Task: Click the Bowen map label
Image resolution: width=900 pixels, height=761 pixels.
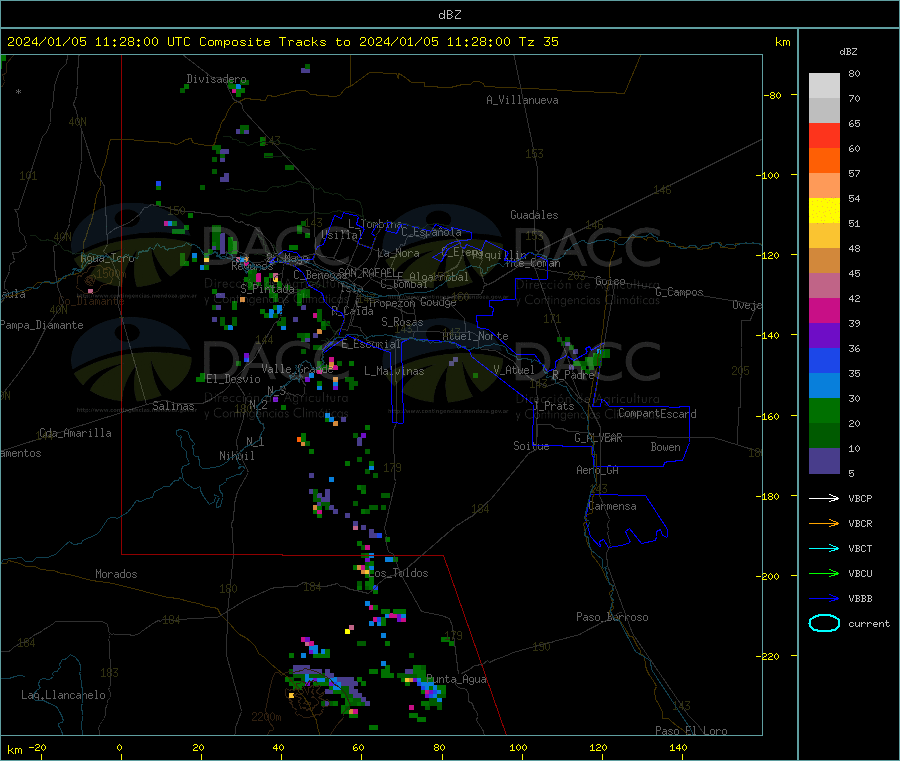Action: pos(665,446)
